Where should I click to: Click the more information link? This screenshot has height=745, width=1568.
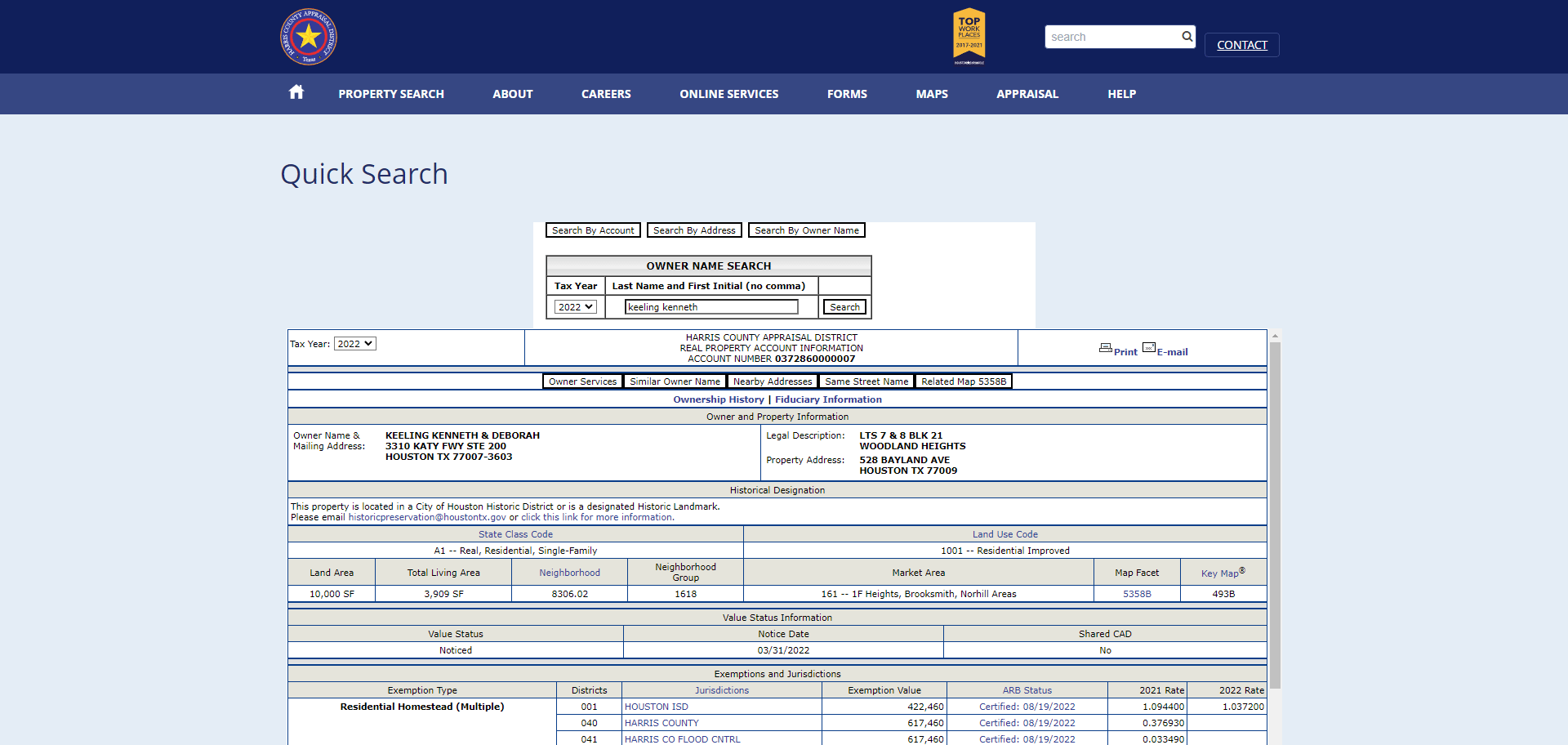(597, 517)
